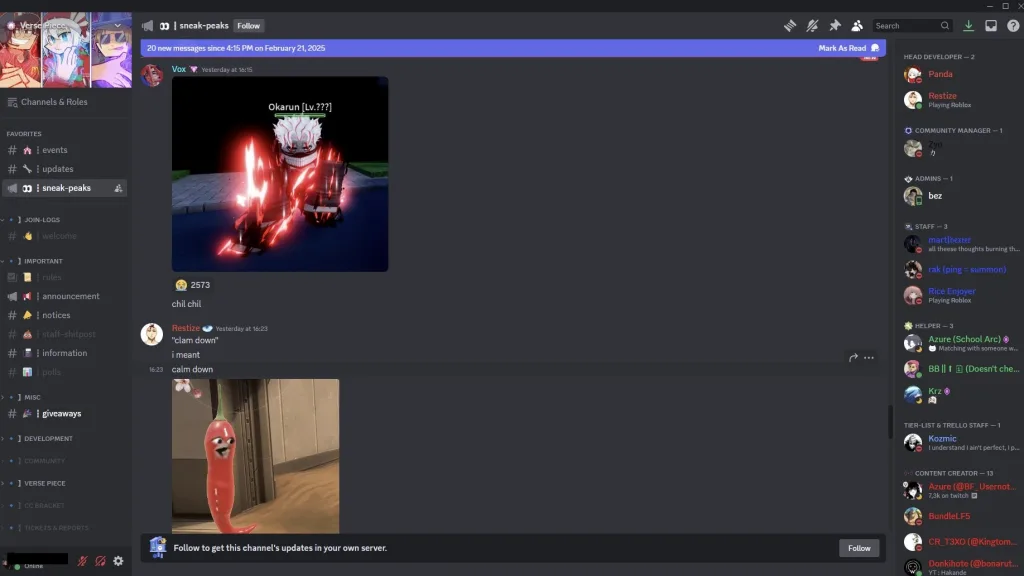The height and width of the screenshot is (576, 1024).
Task: Open CR_T3XO member profile
Action: (x=959, y=541)
